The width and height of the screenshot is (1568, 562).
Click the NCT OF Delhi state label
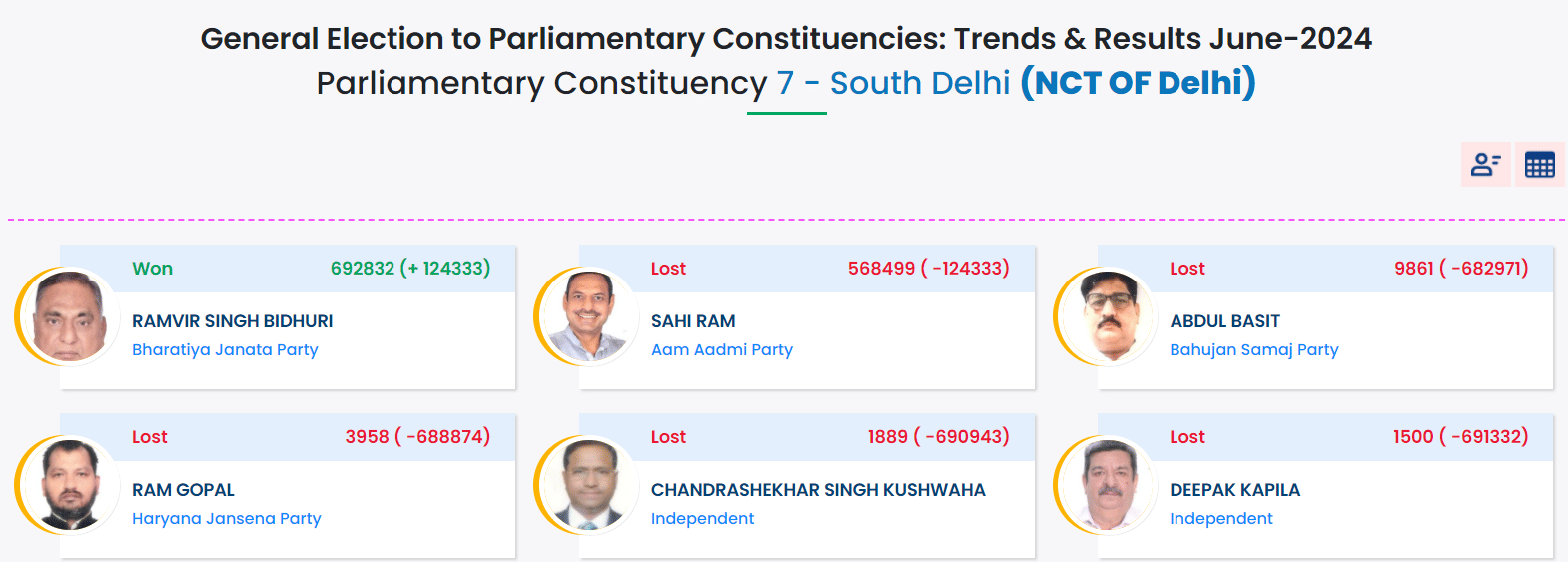(1138, 83)
